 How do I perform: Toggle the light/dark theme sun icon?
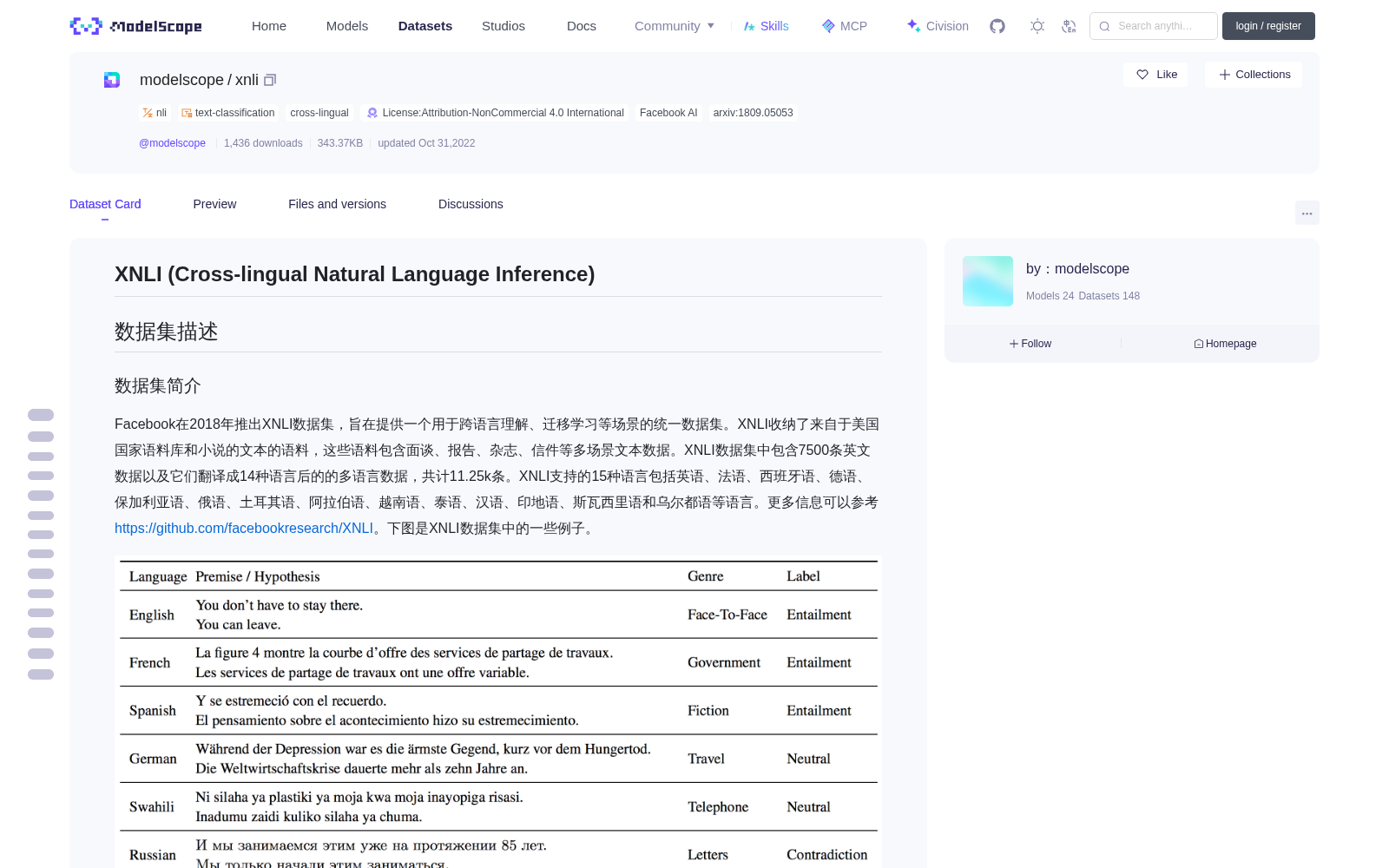point(1037,26)
